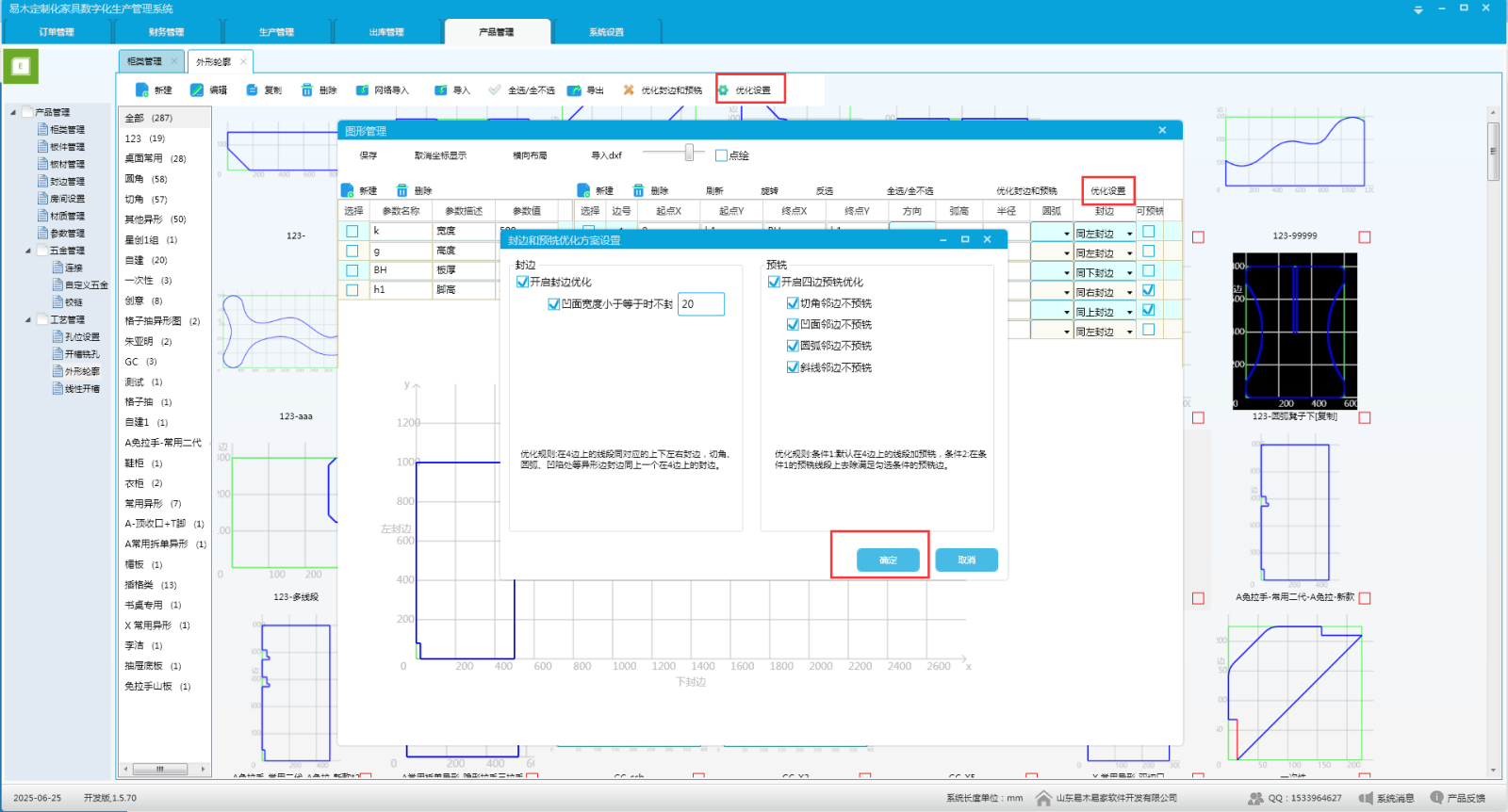Toggle the 开启封边优化 checkbox

click(522, 282)
